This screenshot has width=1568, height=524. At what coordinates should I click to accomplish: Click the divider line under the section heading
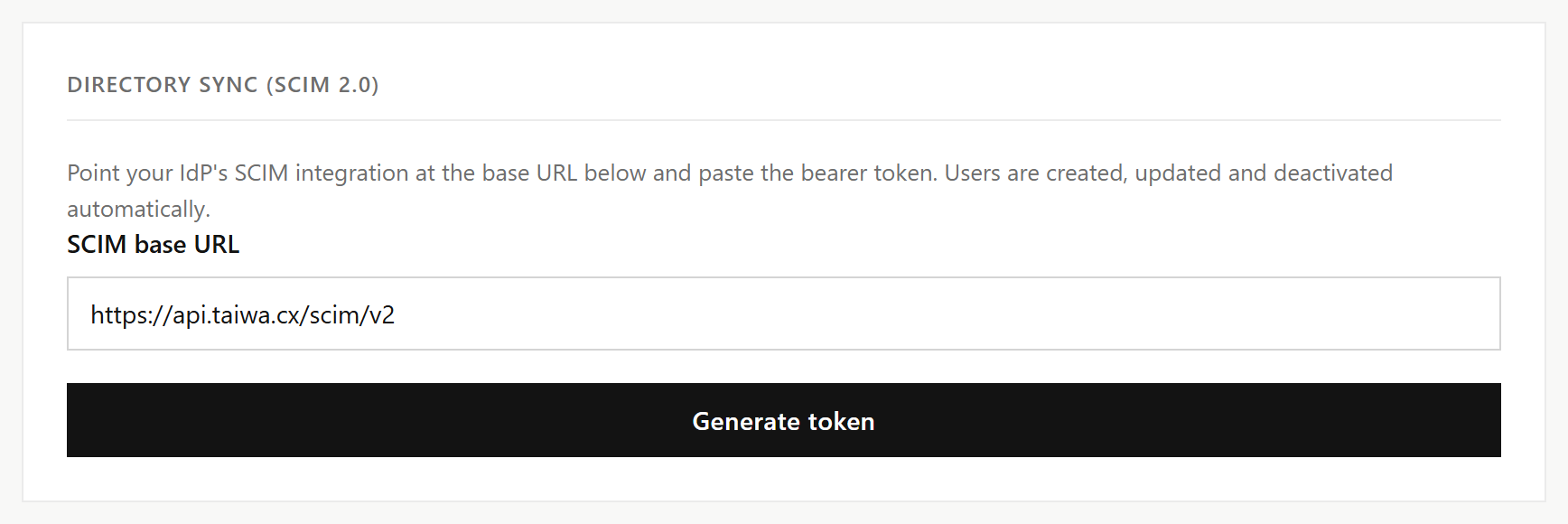click(784, 120)
